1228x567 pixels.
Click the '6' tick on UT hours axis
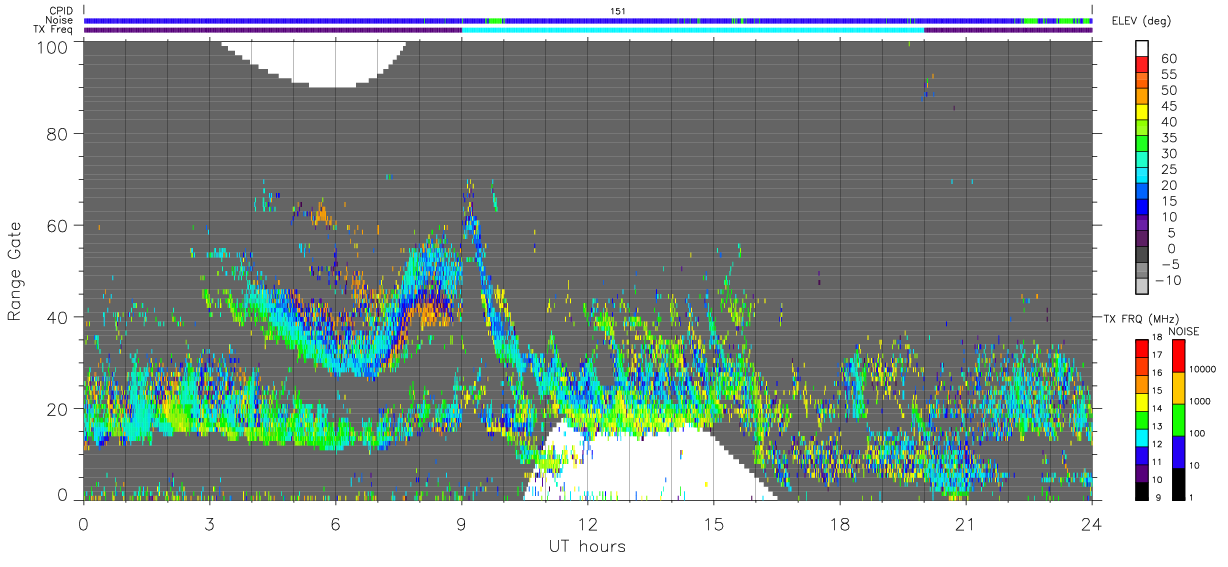(x=335, y=524)
